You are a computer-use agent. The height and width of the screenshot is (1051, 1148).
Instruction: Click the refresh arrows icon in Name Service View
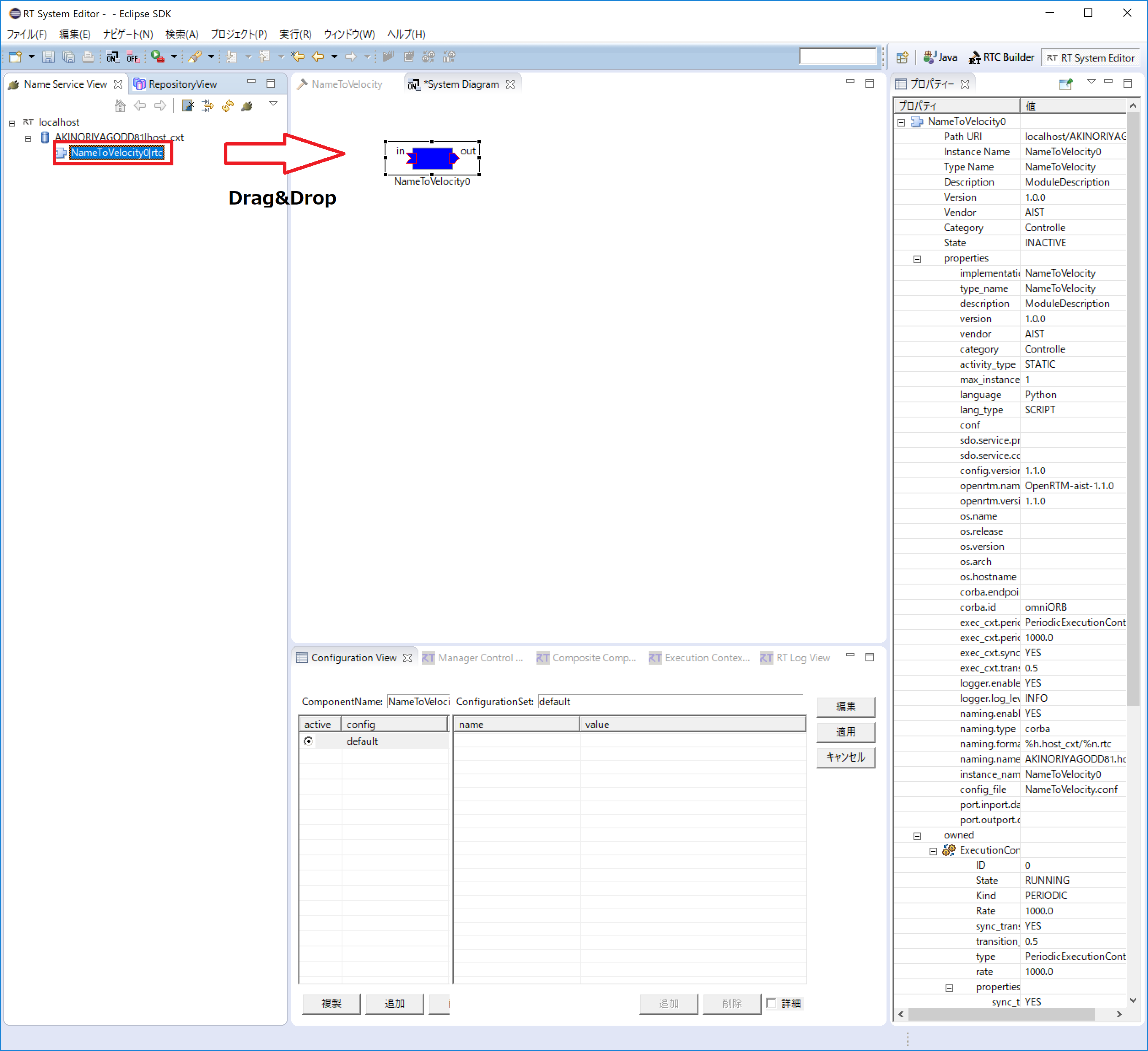(x=228, y=105)
